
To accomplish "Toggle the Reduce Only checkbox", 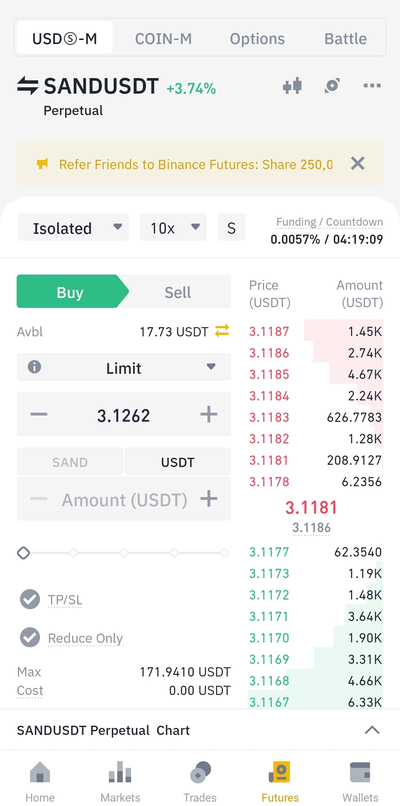I will 30,637.
